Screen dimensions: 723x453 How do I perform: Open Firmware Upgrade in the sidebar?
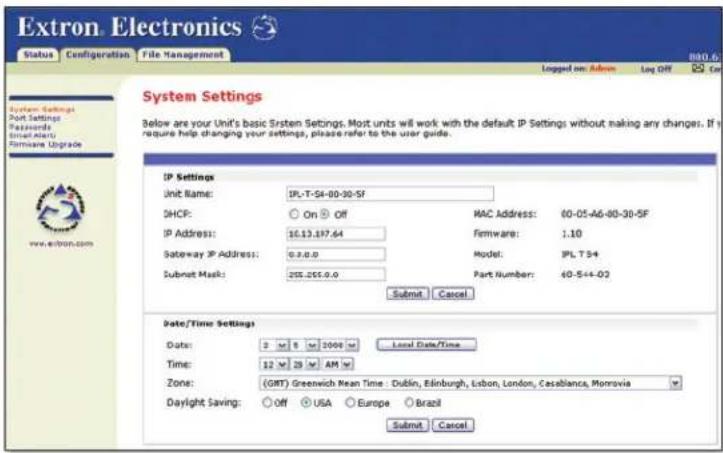[x=45, y=144]
